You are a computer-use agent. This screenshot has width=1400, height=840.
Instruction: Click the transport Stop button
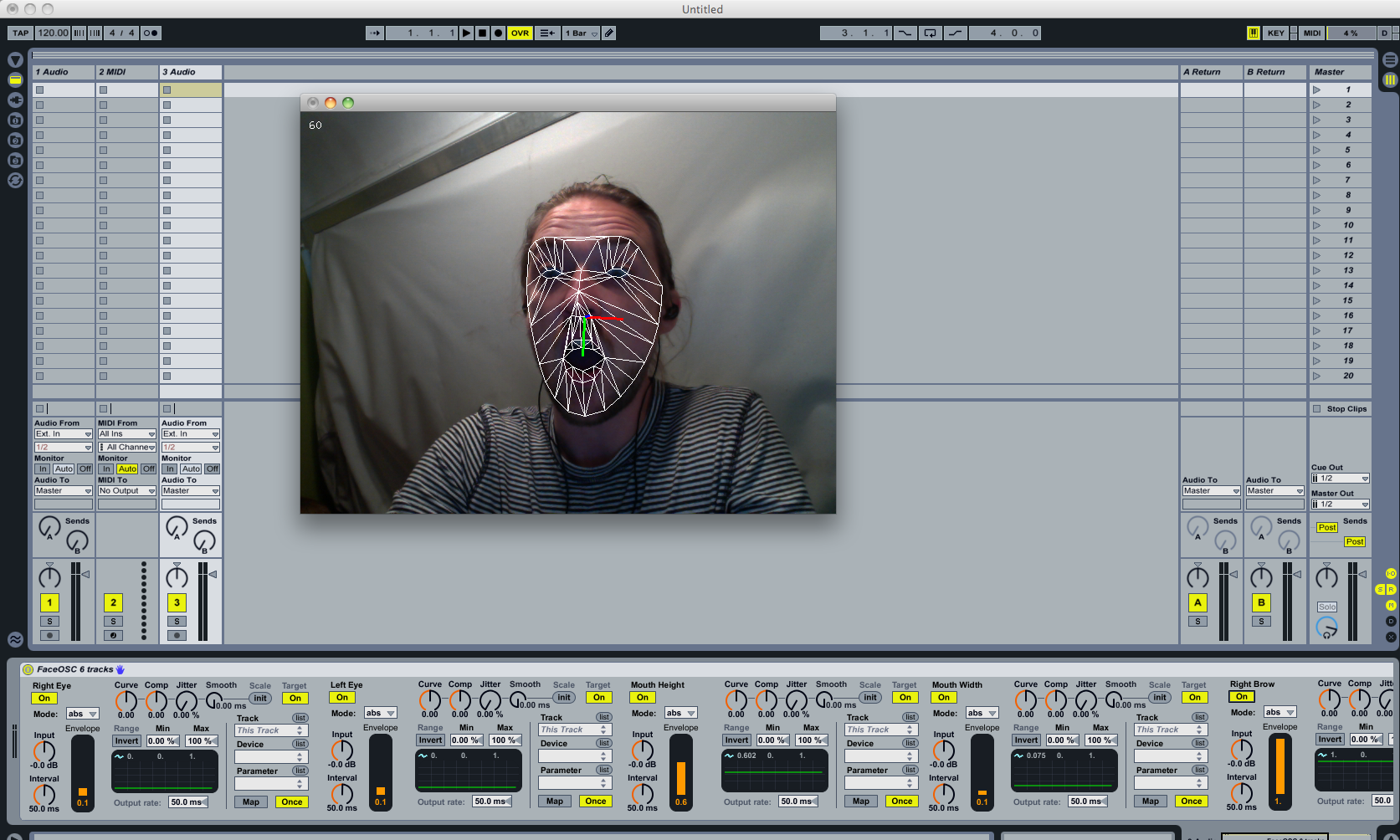(x=482, y=33)
